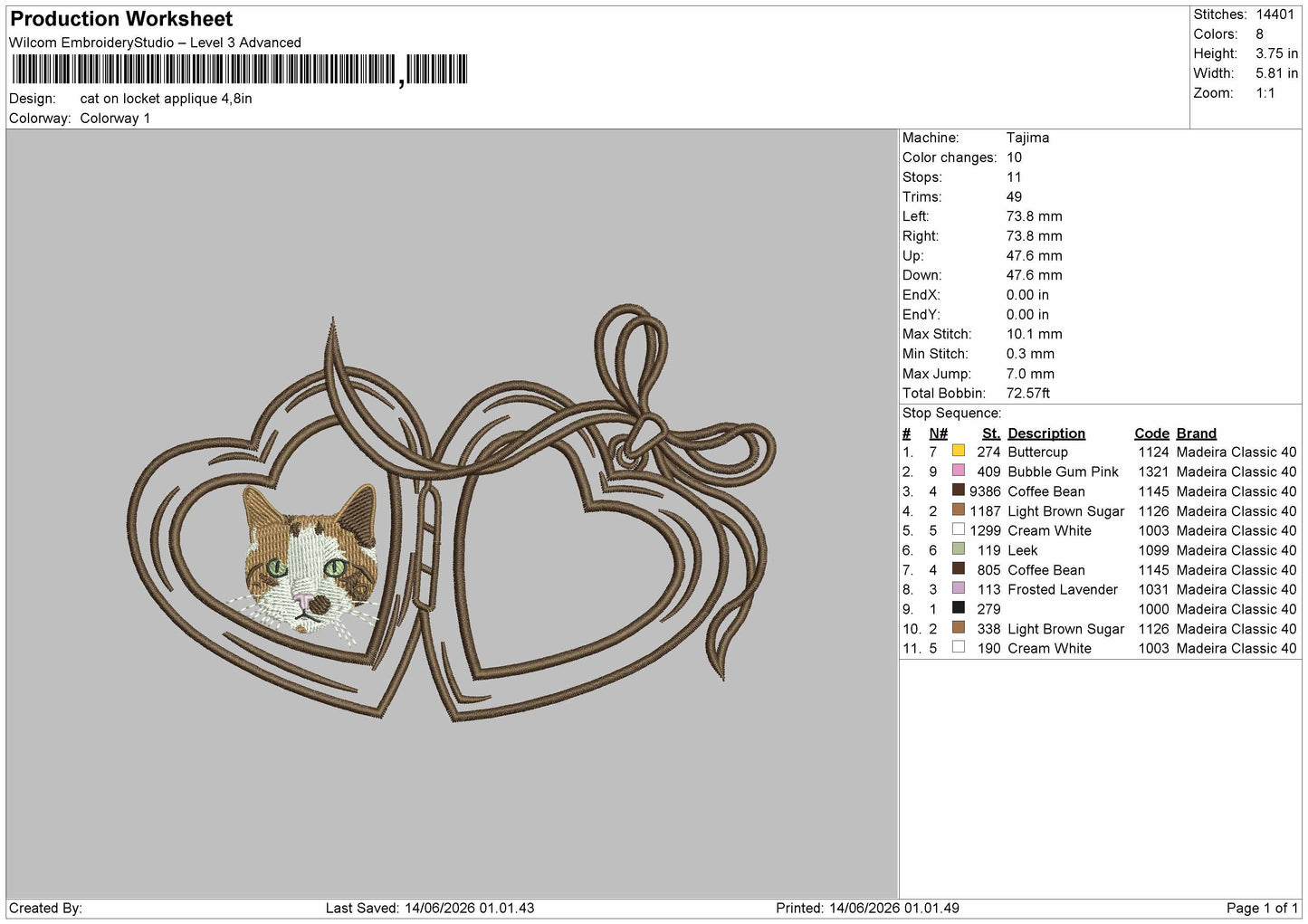Click the Max Stitch value '10.1 mm'
Viewport: 1308px width, 924px height.
pyautogui.click(x=1034, y=334)
